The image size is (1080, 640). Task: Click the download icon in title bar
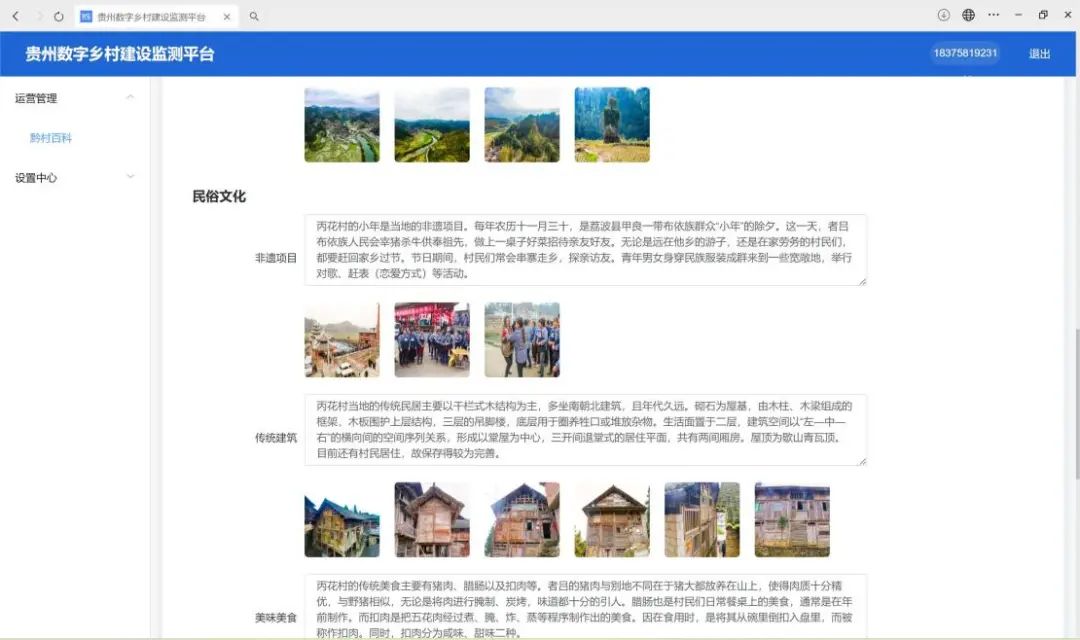pos(943,15)
